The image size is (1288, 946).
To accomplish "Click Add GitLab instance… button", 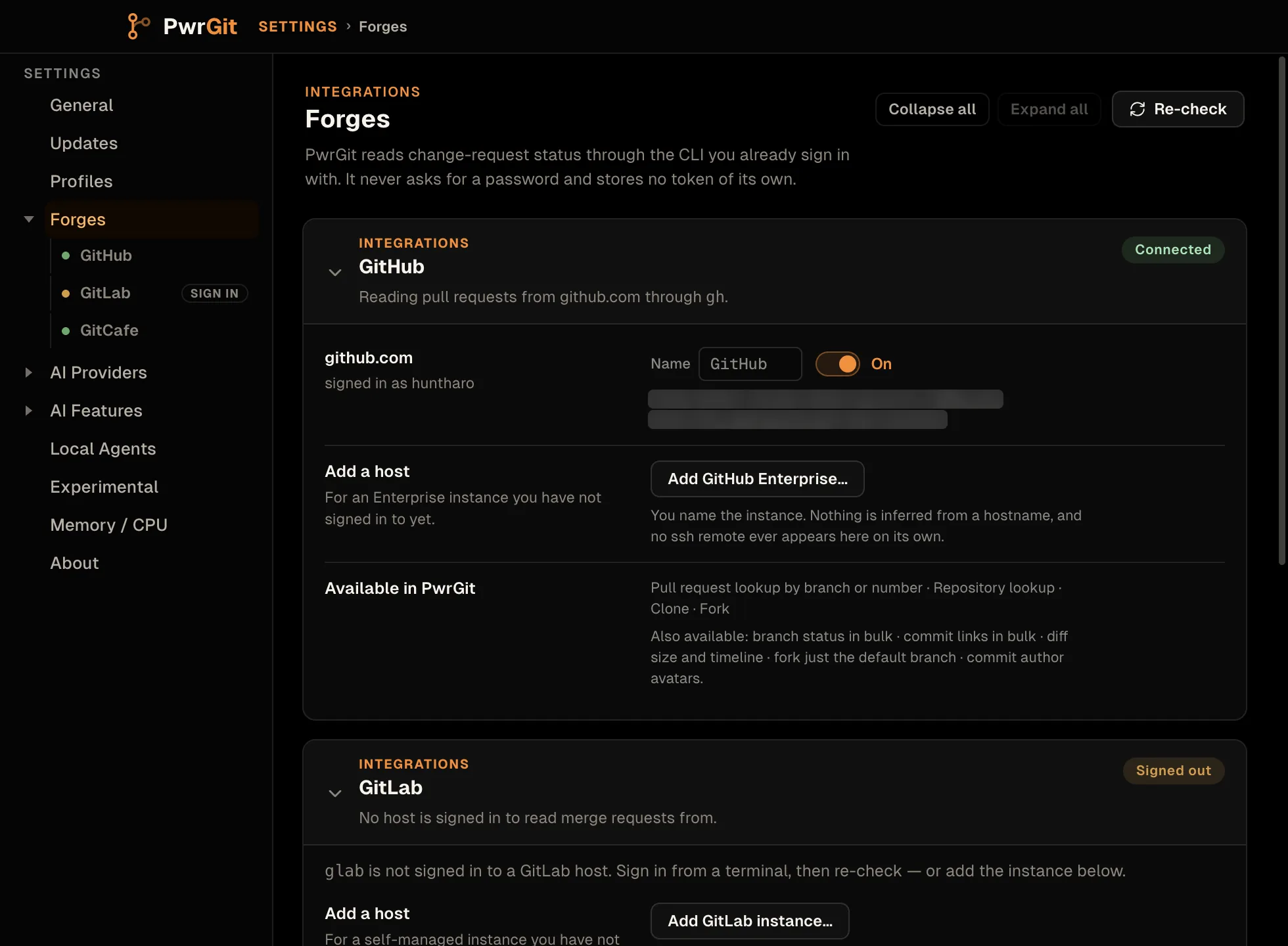I will point(750,921).
